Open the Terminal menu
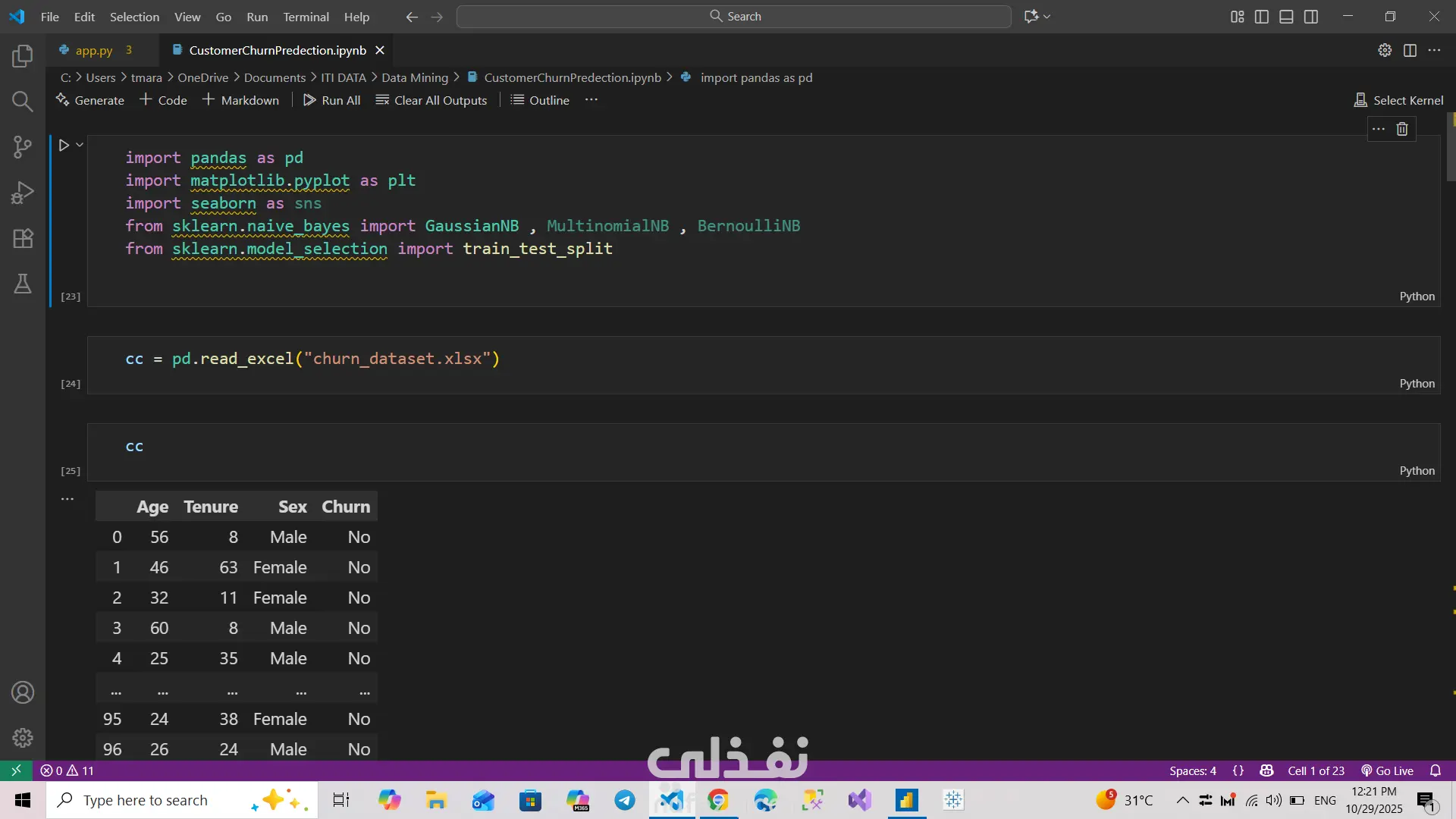1456x819 pixels. [x=306, y=17]
